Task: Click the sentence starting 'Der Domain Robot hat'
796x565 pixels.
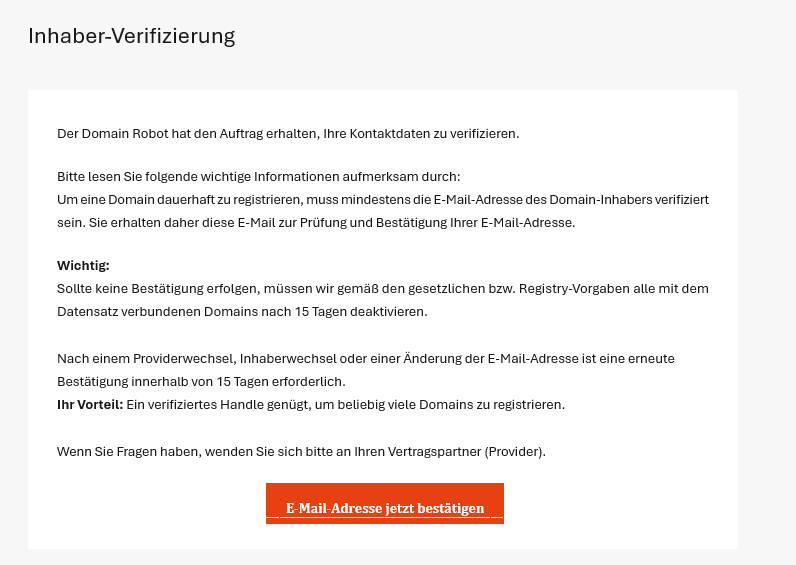Action: click(x=288, y=134)
